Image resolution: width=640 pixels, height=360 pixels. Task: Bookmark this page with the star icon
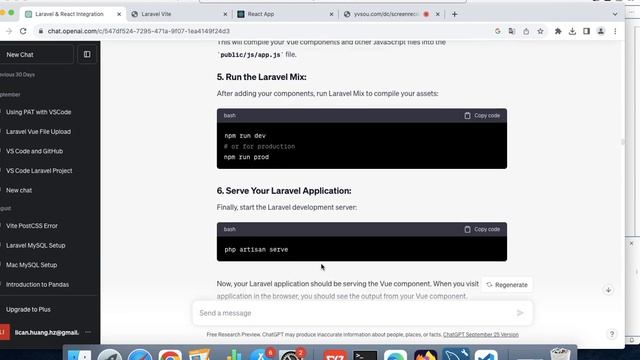(x=540, y=31)
